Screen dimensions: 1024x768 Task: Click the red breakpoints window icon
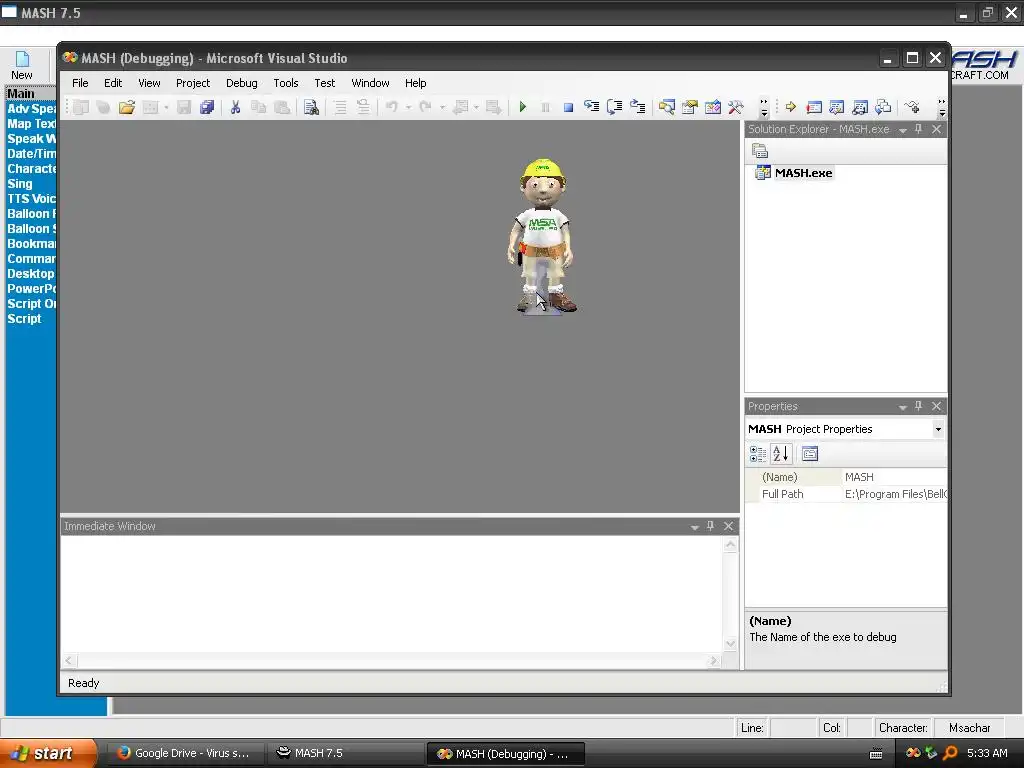pyautogui.click(x=814, y=107)
